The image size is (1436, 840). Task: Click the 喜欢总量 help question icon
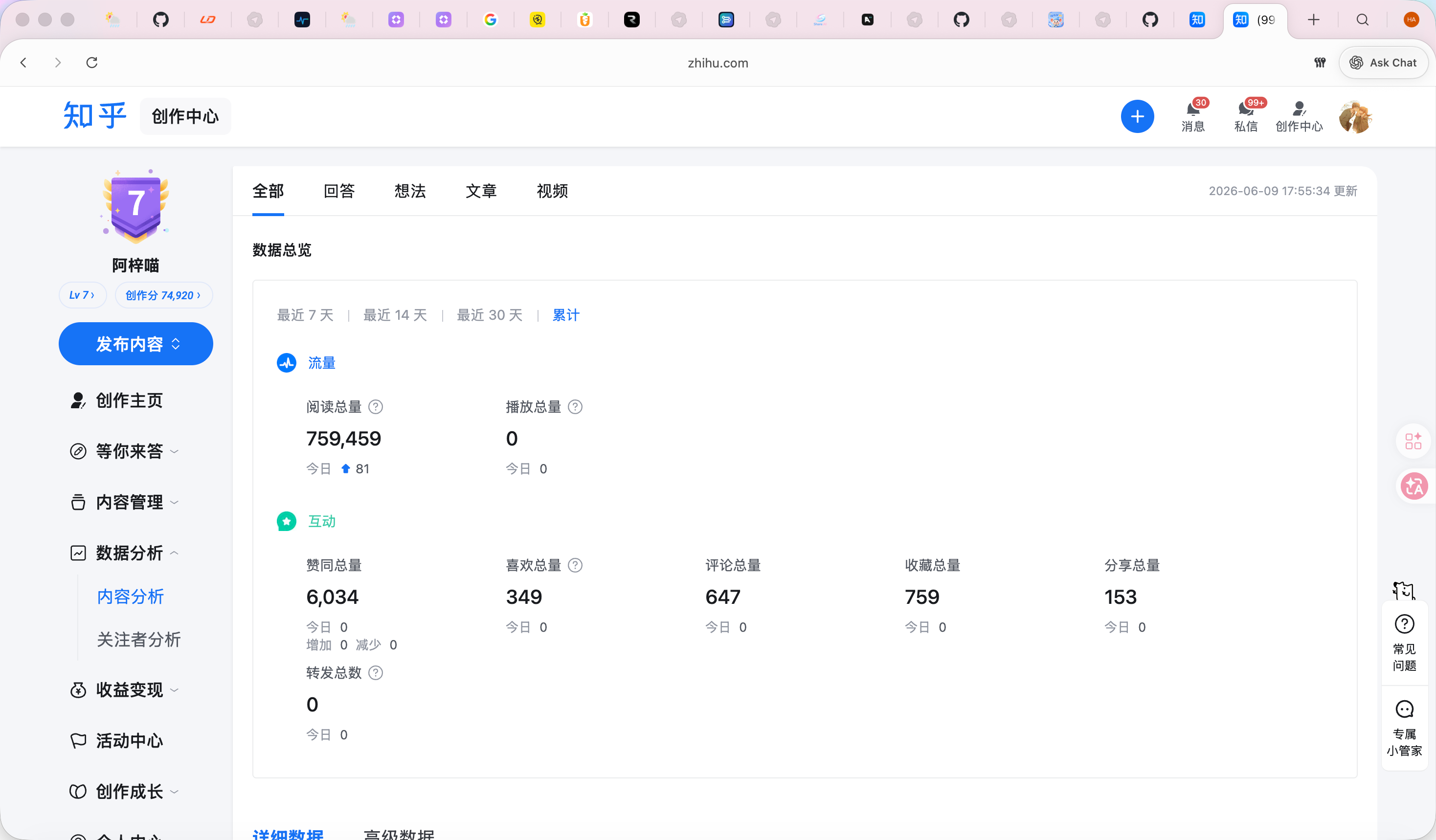[x=575, y=565]
